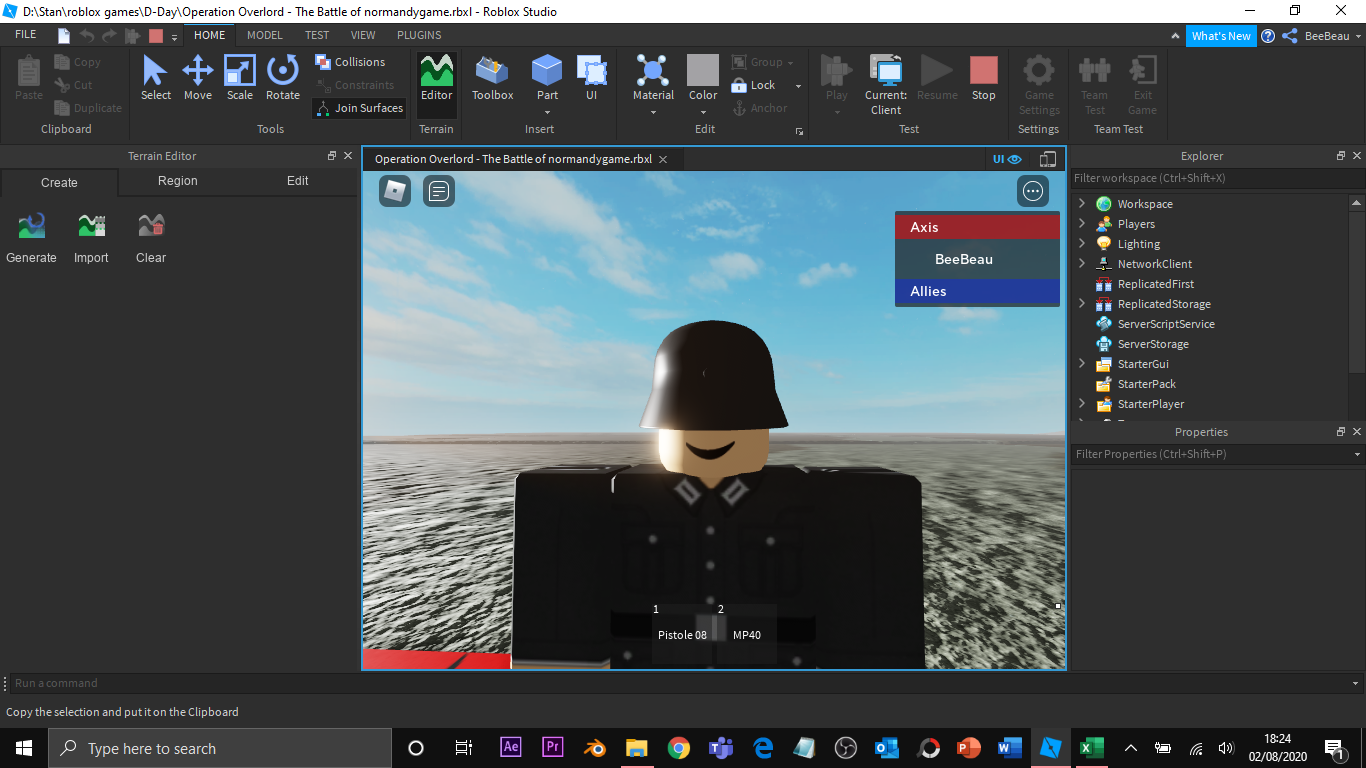This screenshot has width=1366, height=768.
Task: Open the Toolbox
Action: tap(492, 78)
